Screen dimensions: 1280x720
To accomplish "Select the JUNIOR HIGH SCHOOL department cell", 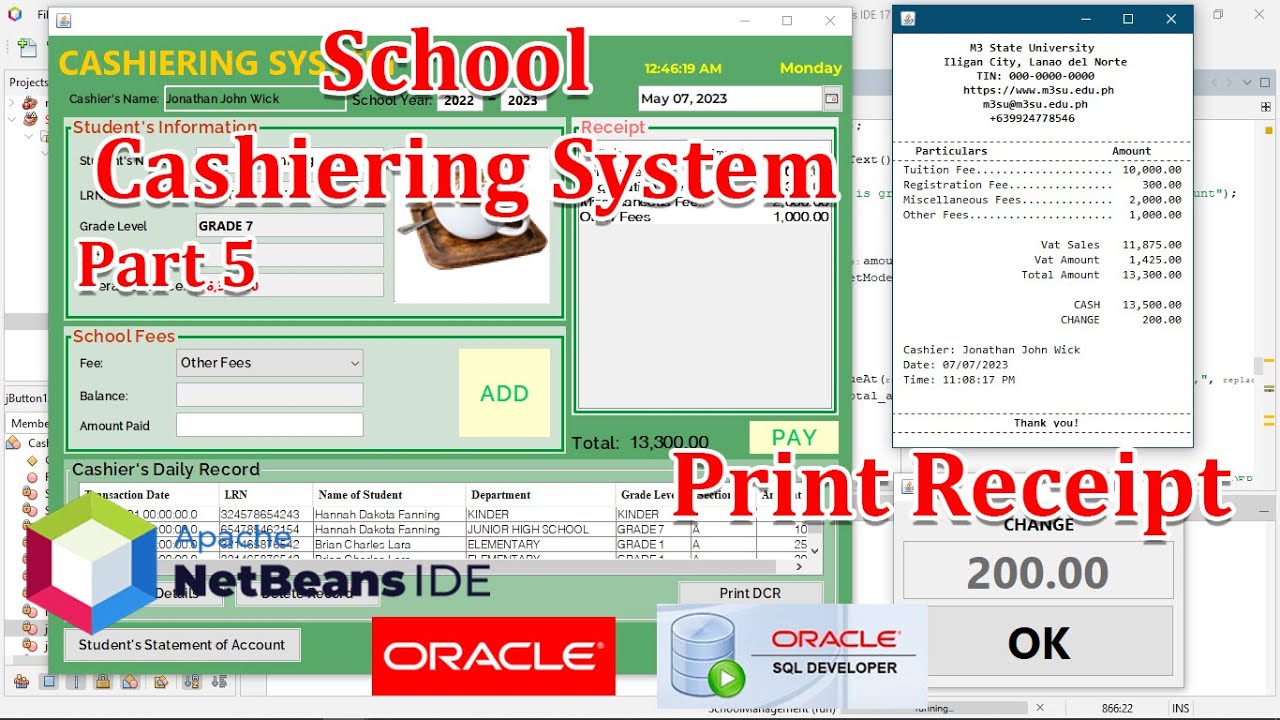I will 541,529.
